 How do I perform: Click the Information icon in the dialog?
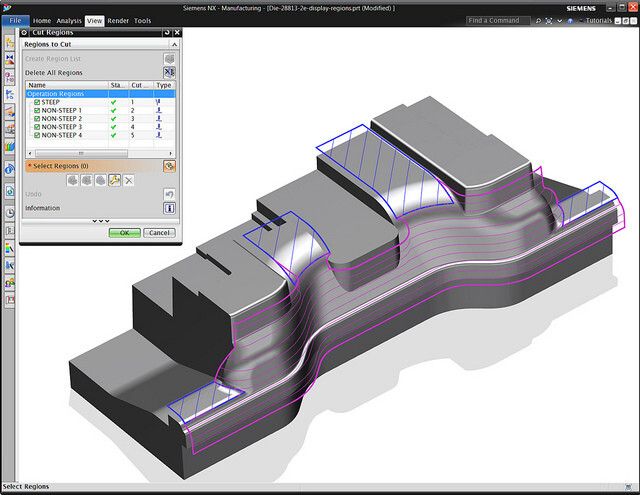pos(169,208)
